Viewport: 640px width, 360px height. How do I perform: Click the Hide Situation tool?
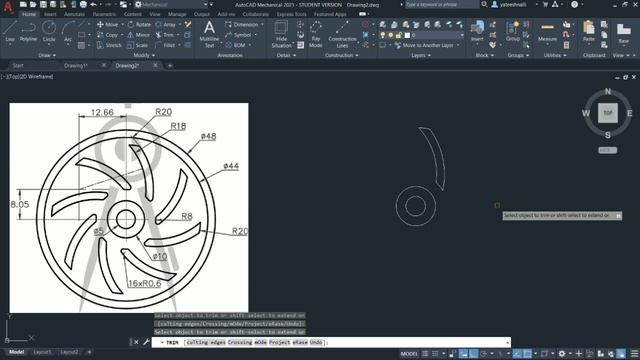[281, 34]
